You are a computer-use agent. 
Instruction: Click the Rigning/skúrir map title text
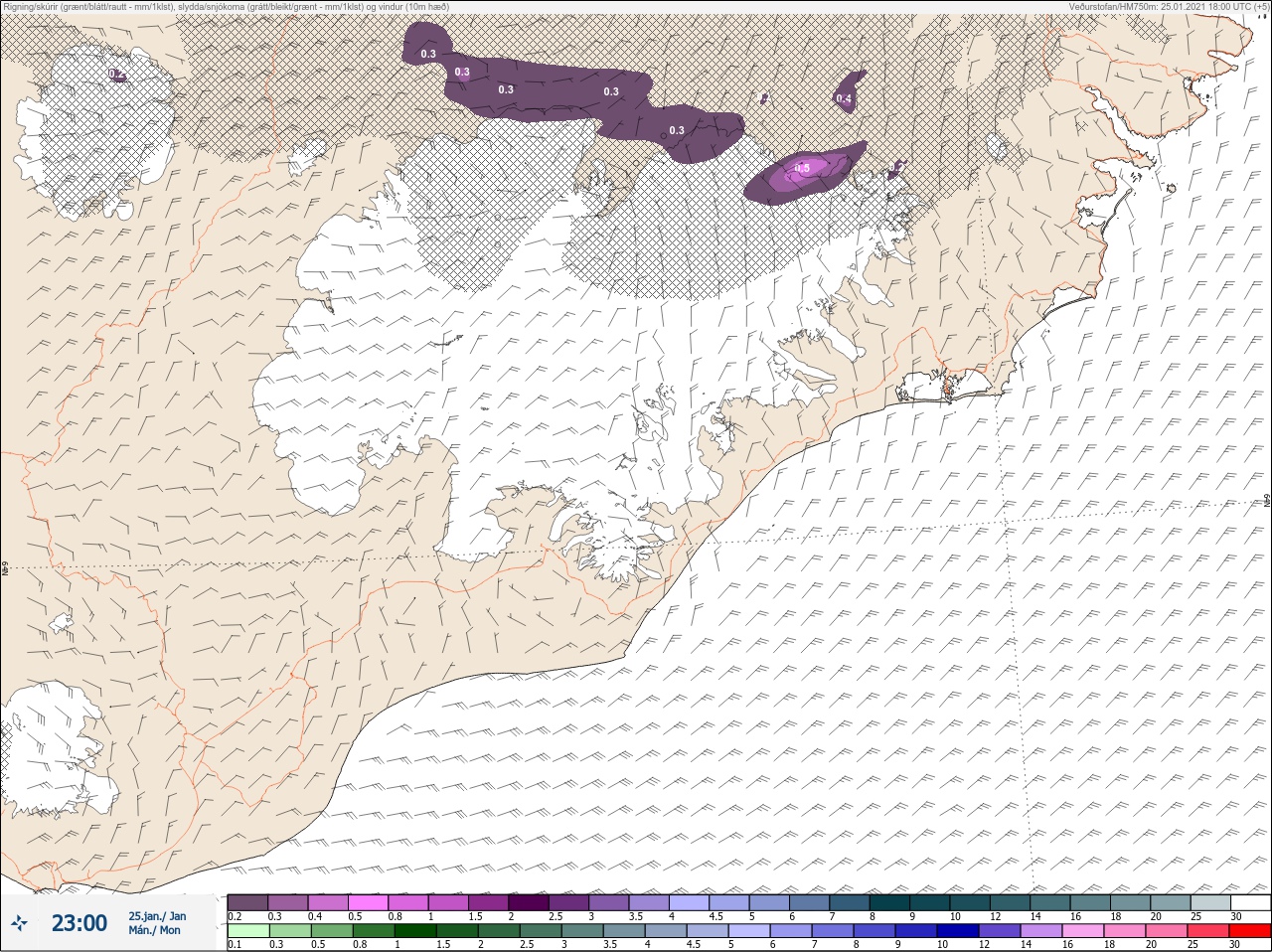click(x=225, y=7)
